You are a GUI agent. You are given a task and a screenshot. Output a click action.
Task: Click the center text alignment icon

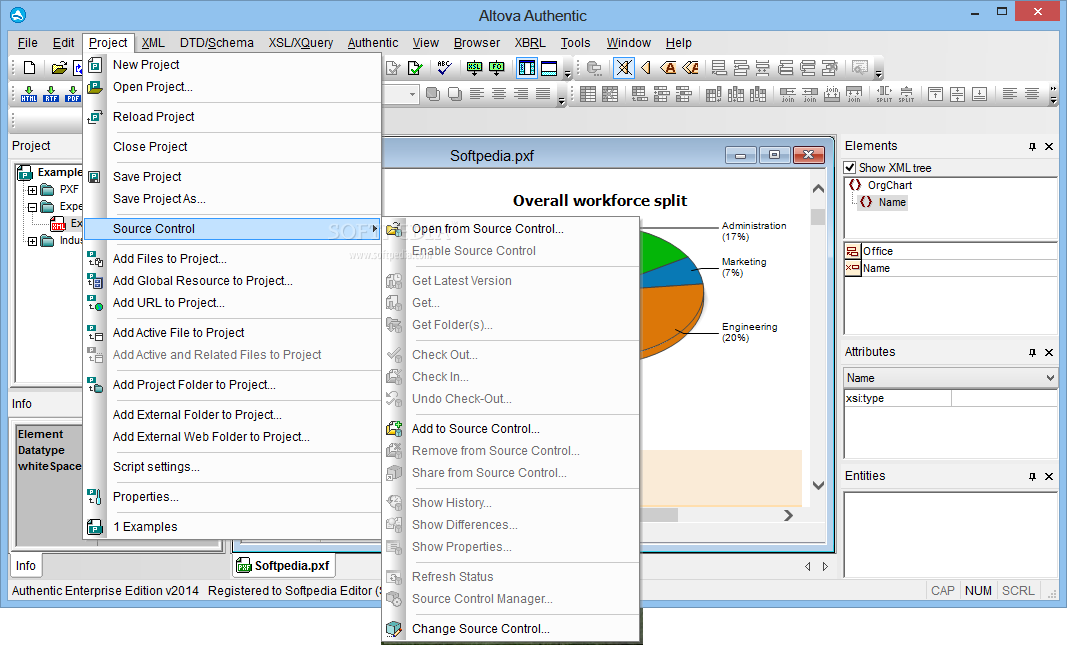pos(499,94)
